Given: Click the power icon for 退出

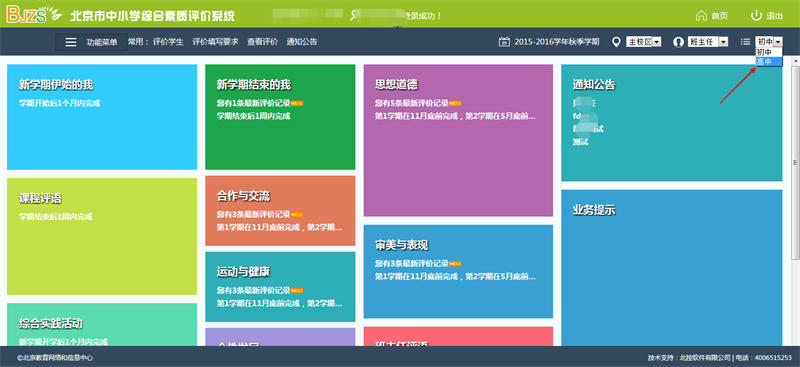Looking at the screenshot, I should (x=756, y=16).
